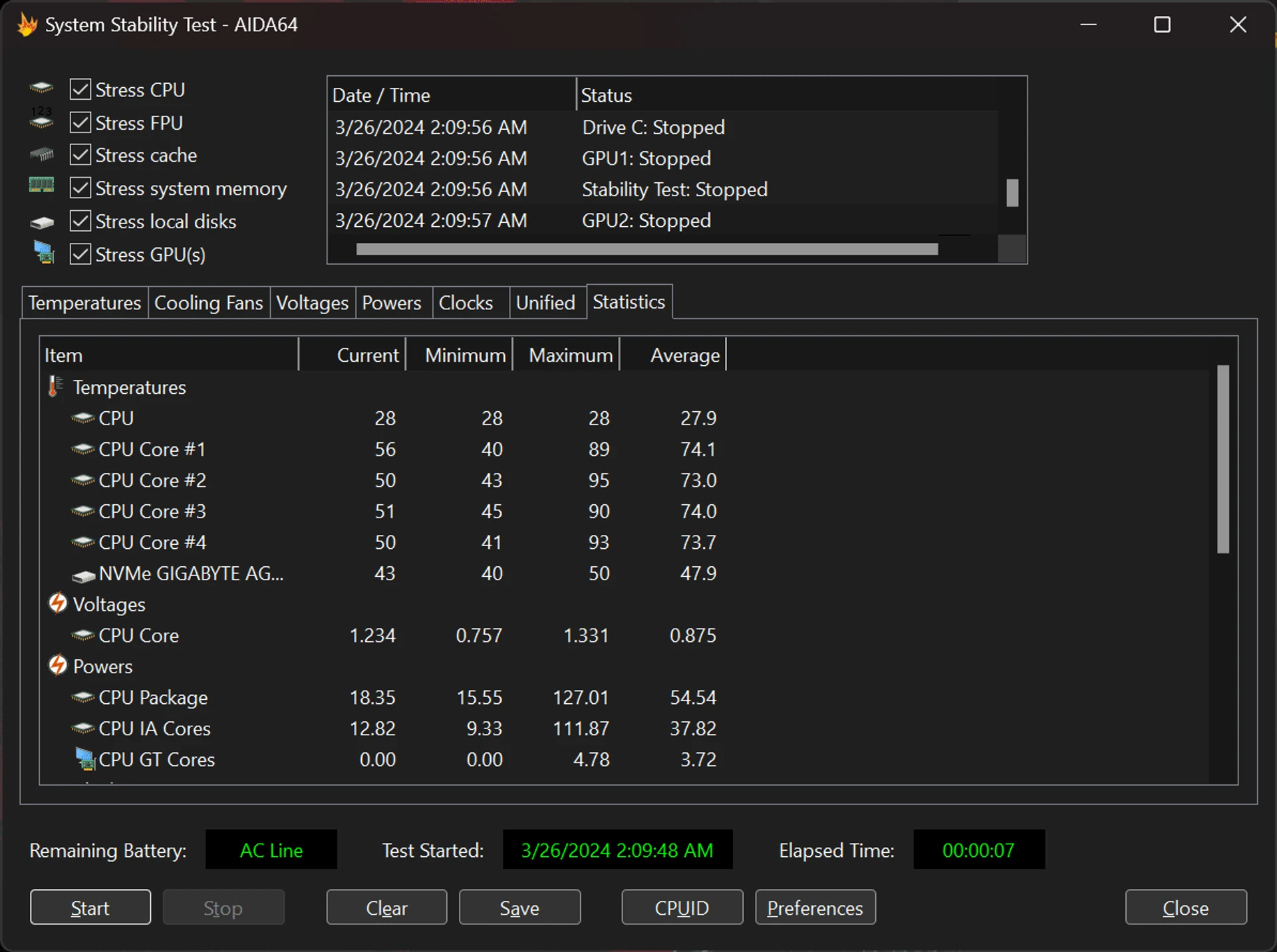Screen dimensions: 1277x952
Task: Click the GPU monitor icon beside Stress GPU(s)
Action: (44, 252)
